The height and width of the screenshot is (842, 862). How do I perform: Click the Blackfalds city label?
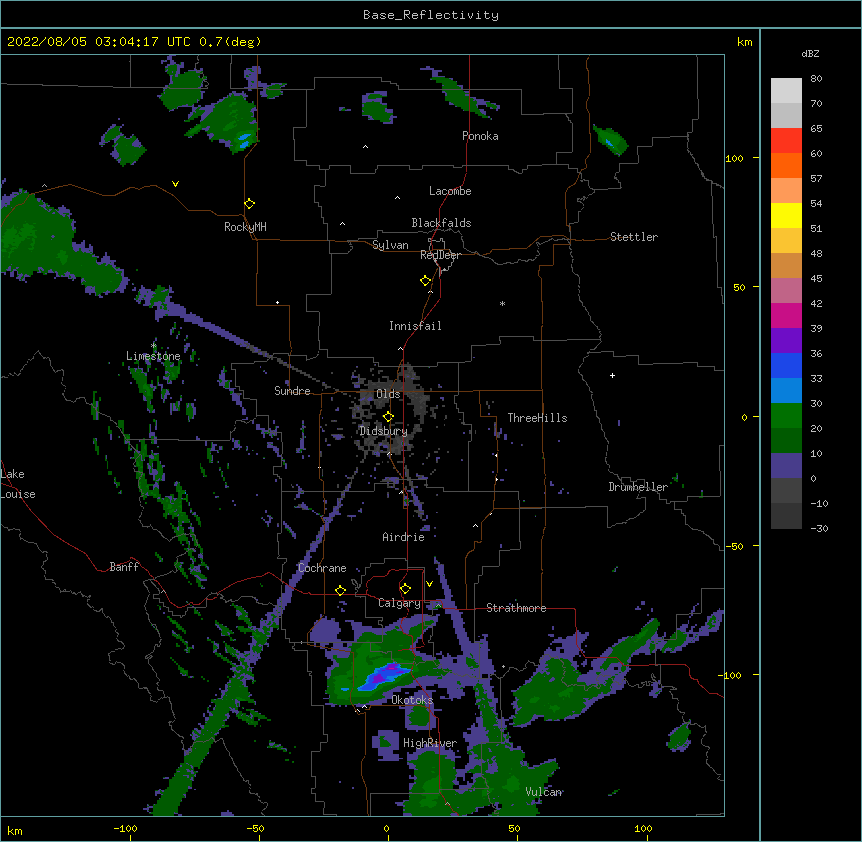point(441,223)
